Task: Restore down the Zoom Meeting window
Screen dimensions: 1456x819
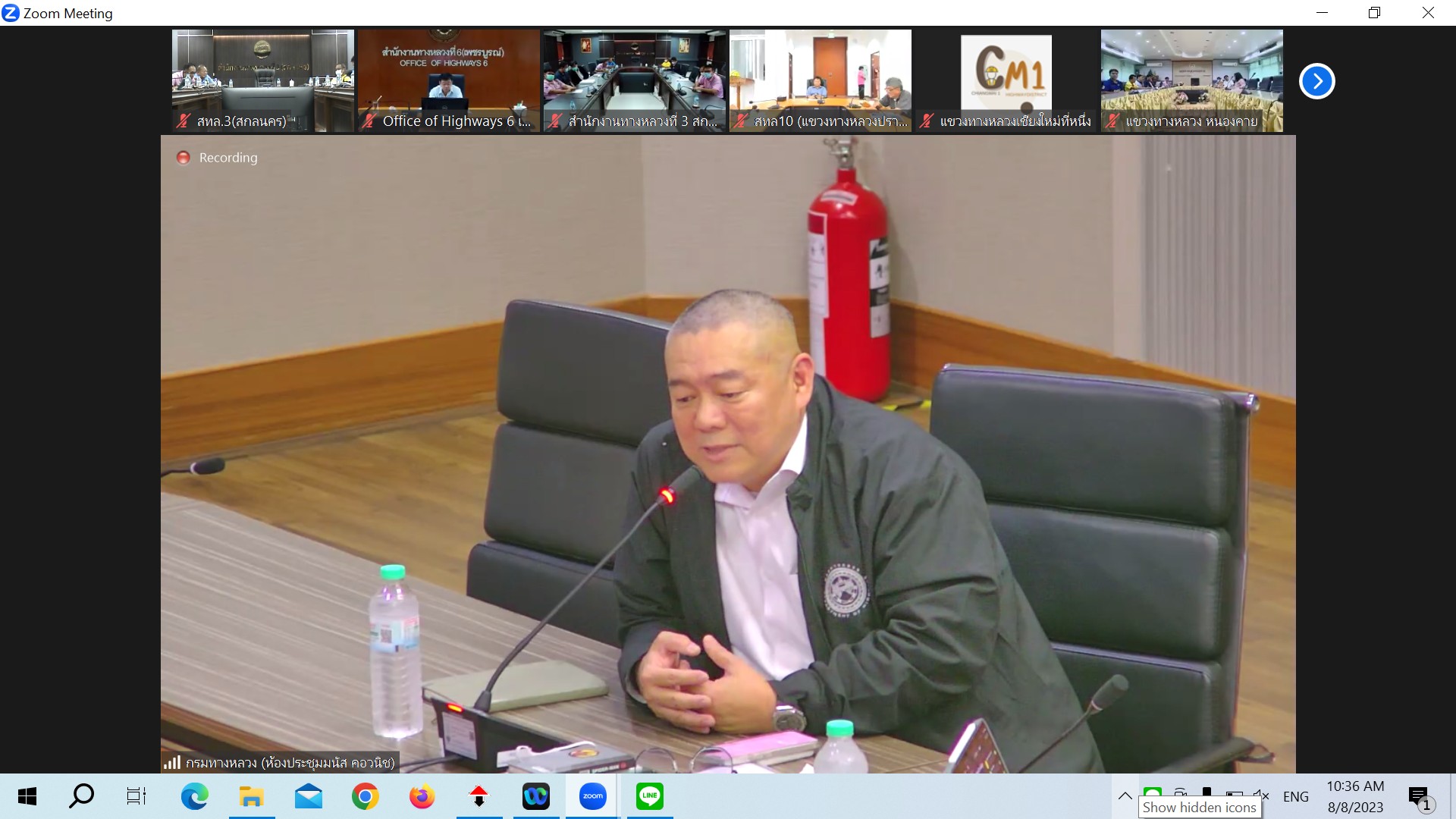Action: [1374, 13]
